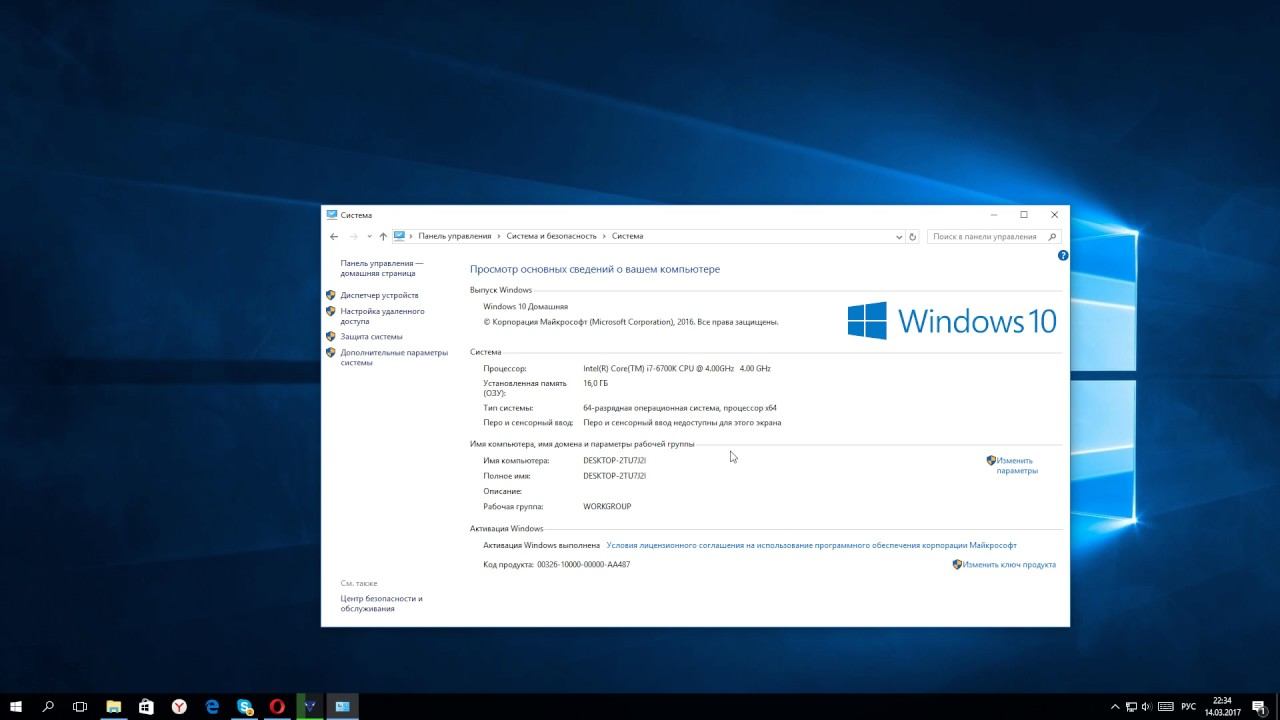Click shield icon next to Изменить ключ продукта
1280x720 pixels.
coord(957,565)
